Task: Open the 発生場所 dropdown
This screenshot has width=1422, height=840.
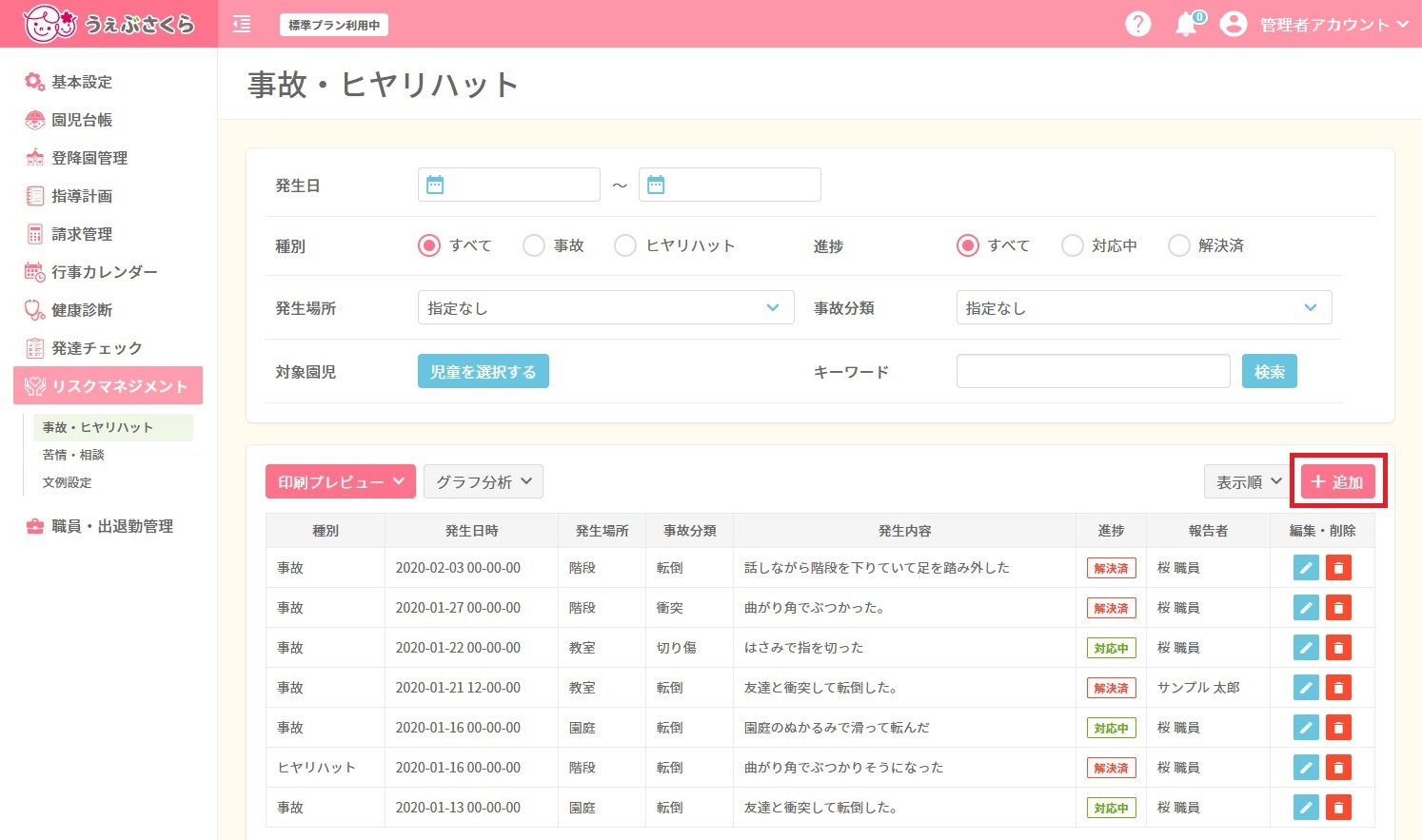Action: 605,307
